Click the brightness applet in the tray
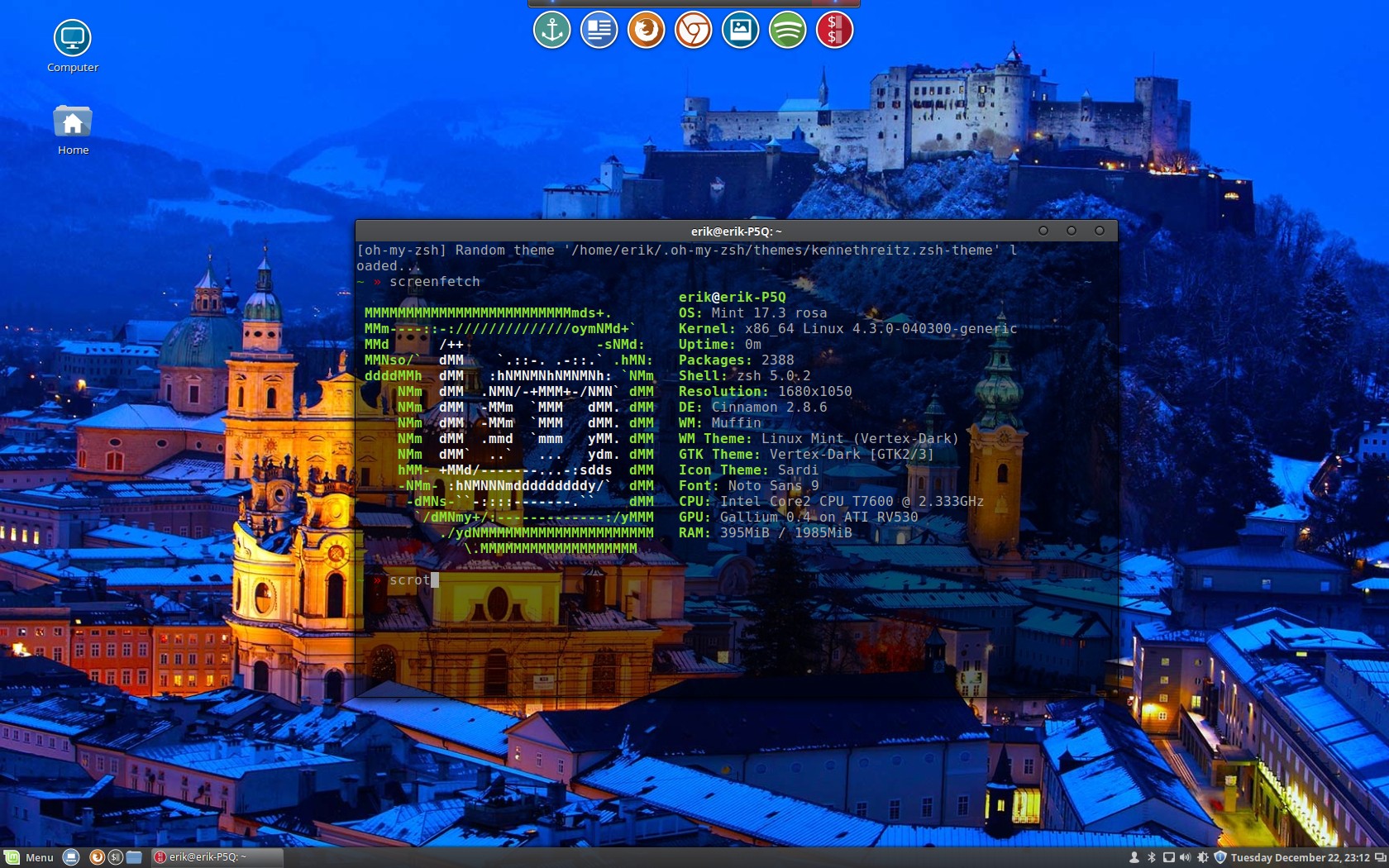Image resolution: width=1389 pixels, height=868 pixels. click(x=1203, y=857)
